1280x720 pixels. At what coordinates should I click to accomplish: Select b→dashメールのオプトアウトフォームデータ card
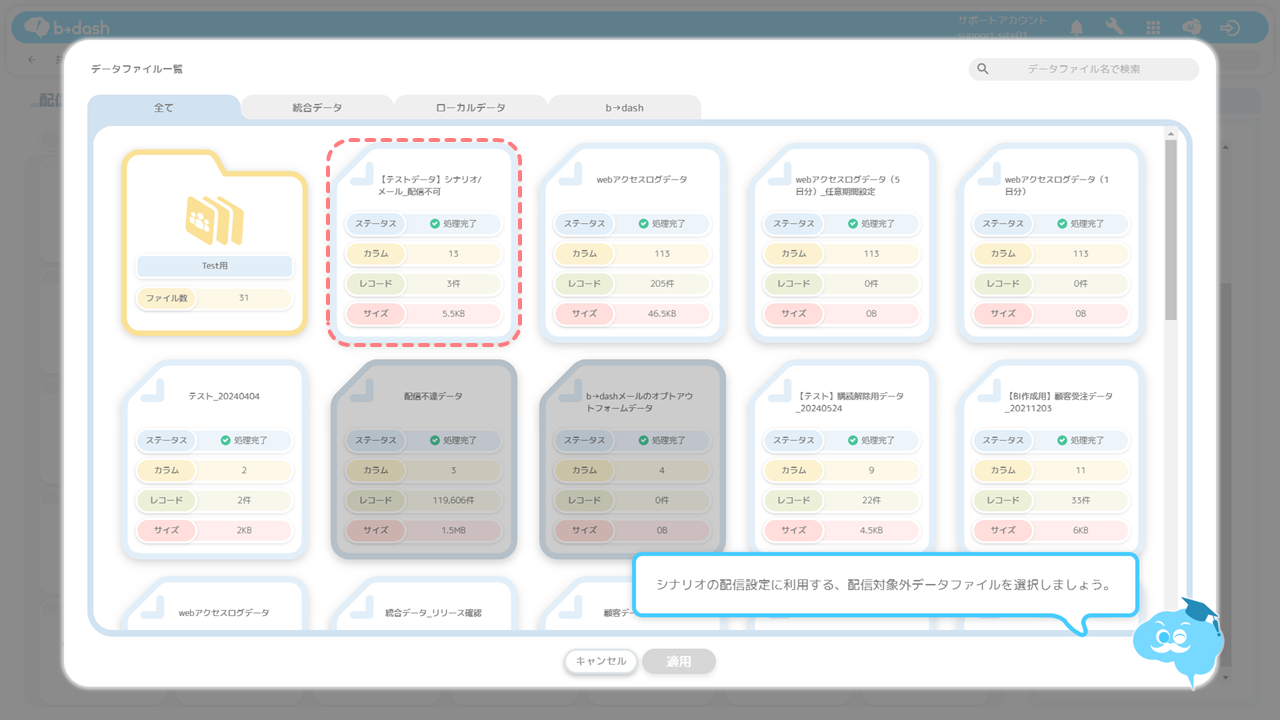pos(633,459)
